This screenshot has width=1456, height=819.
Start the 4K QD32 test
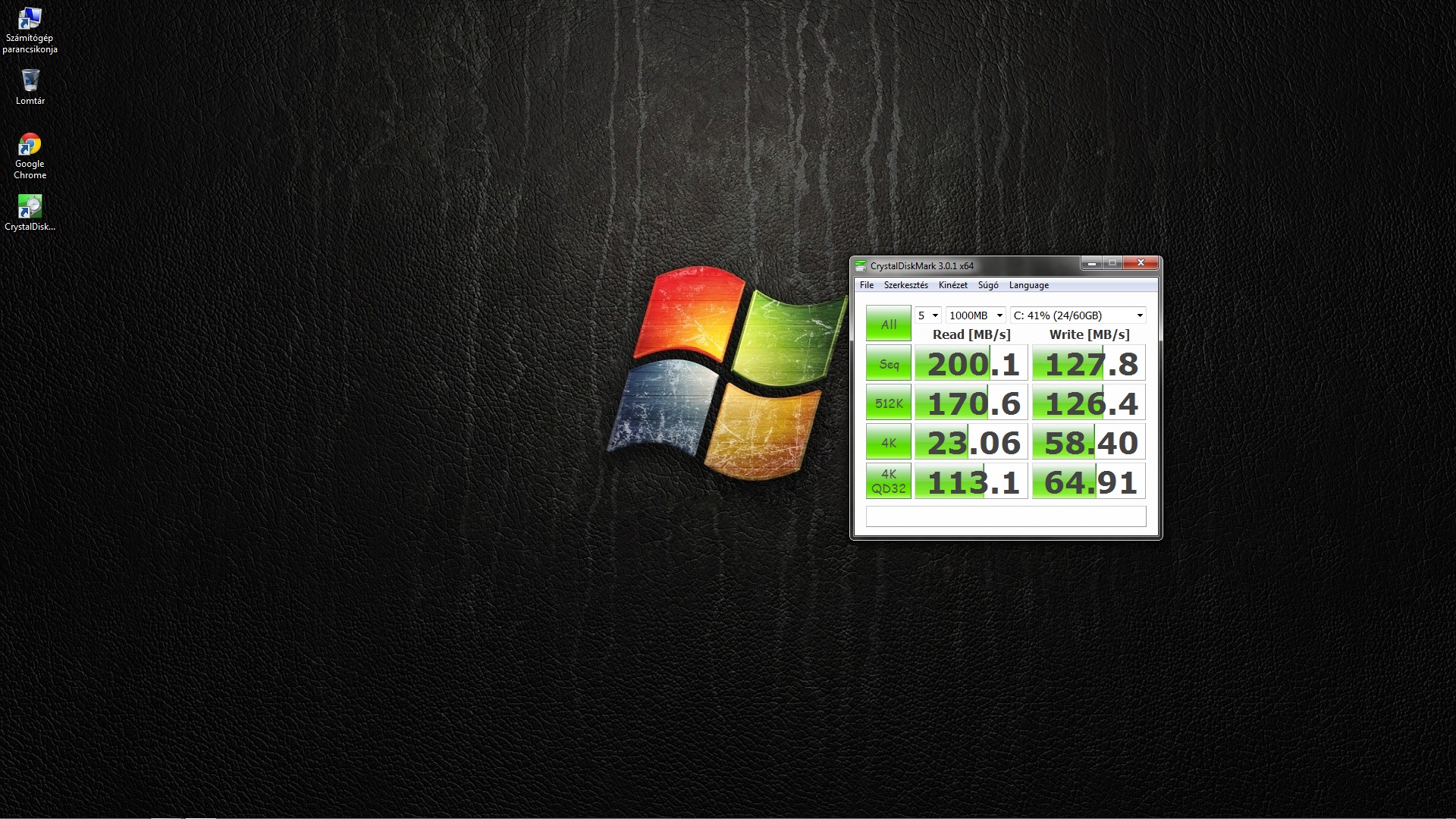pos(888,482)
